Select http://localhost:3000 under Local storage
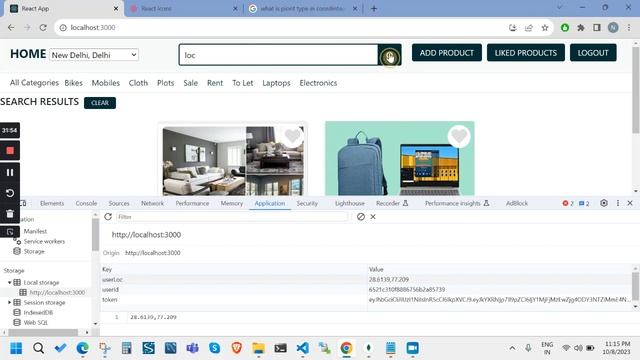 [57, 292]
